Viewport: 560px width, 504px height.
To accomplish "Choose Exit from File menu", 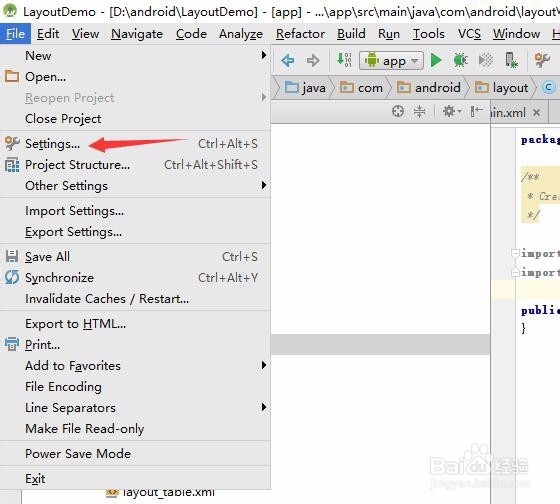I will tap(135, 479).
